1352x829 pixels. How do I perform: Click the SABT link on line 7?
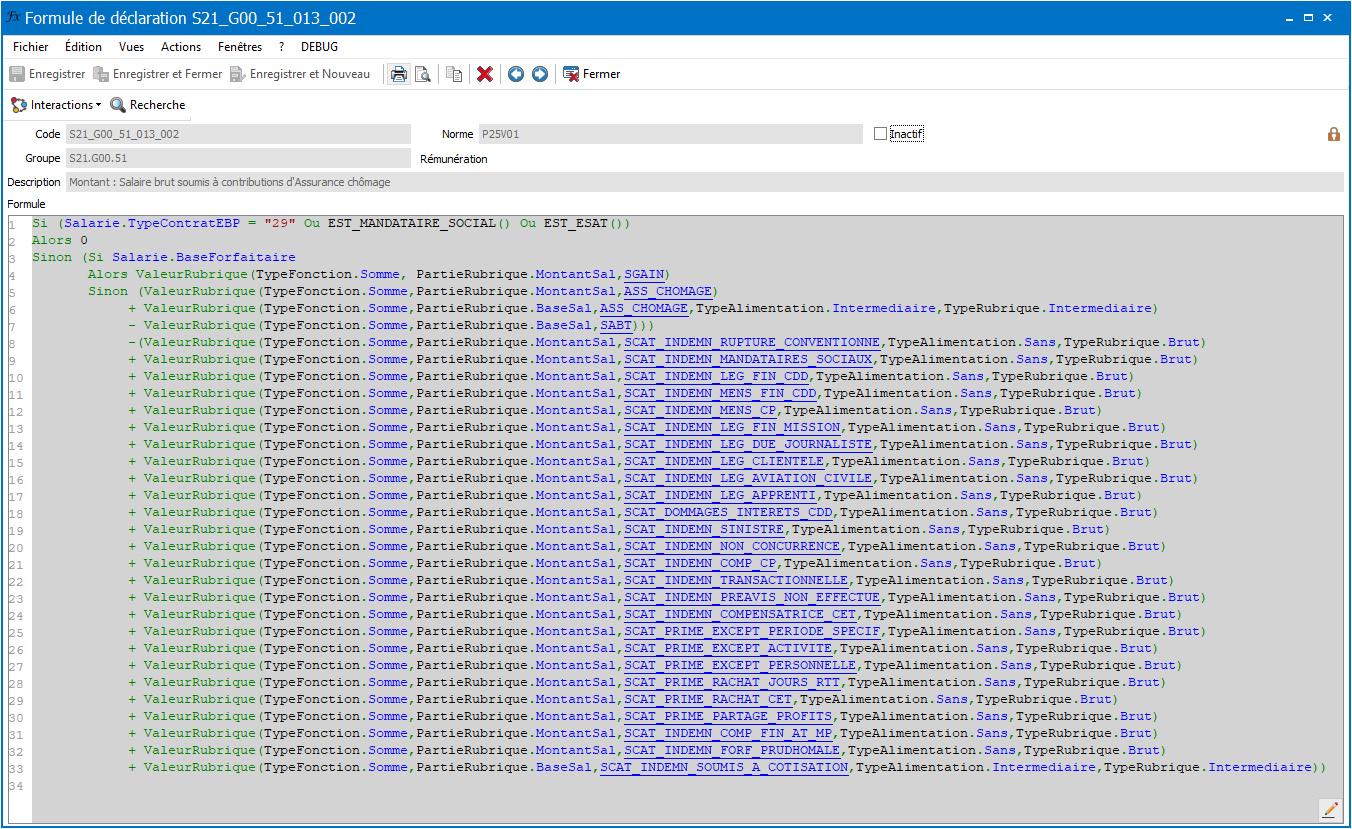[x=615, y=325]
